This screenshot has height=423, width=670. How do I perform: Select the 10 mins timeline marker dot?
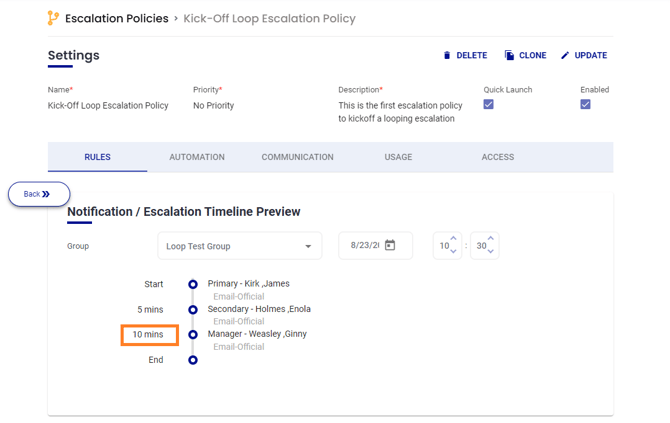(x=193, y=335)
